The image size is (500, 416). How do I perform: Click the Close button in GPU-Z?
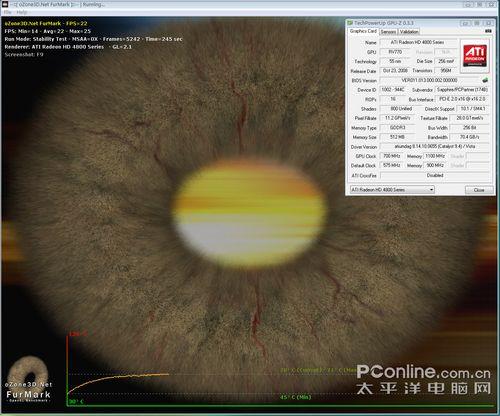[x=479, y=190]
